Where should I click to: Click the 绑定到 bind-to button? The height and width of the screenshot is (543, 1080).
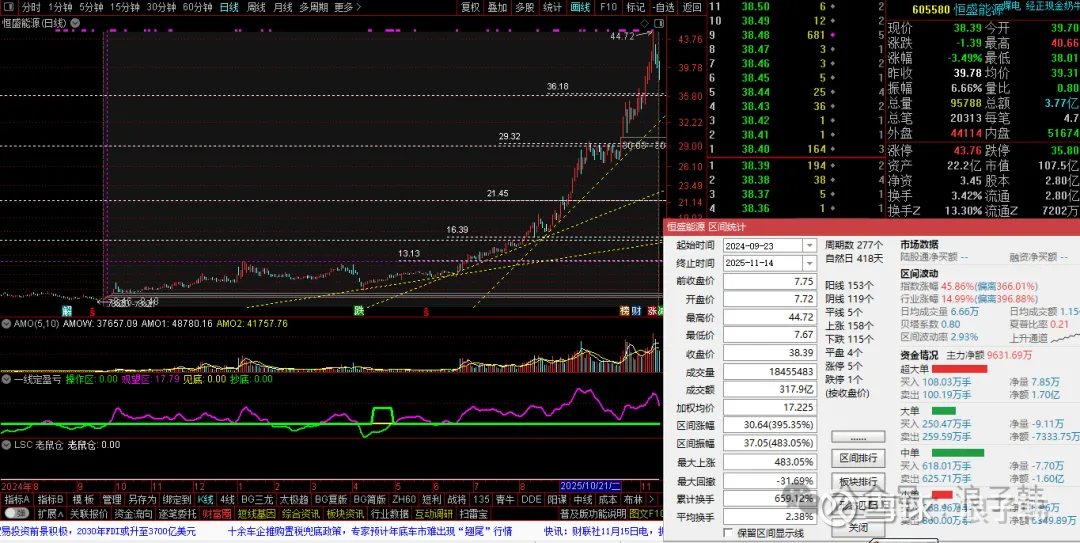(x=177, y=500)
